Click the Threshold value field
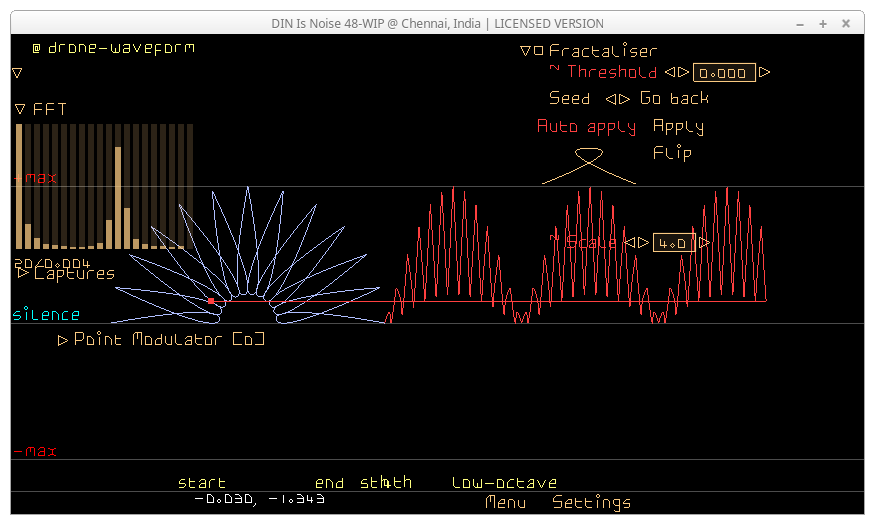 [x=724, y=73]
